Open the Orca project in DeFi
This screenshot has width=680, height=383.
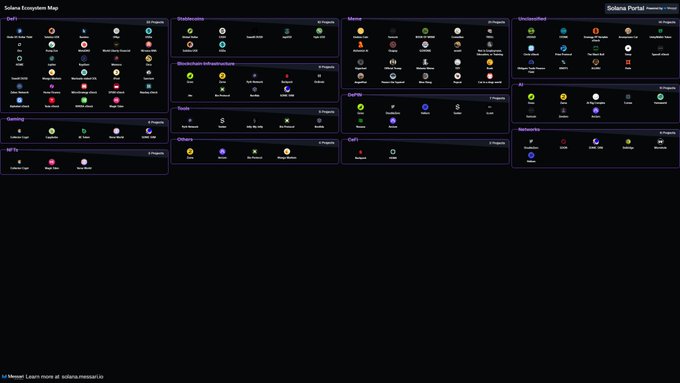[x=149, y=59]
